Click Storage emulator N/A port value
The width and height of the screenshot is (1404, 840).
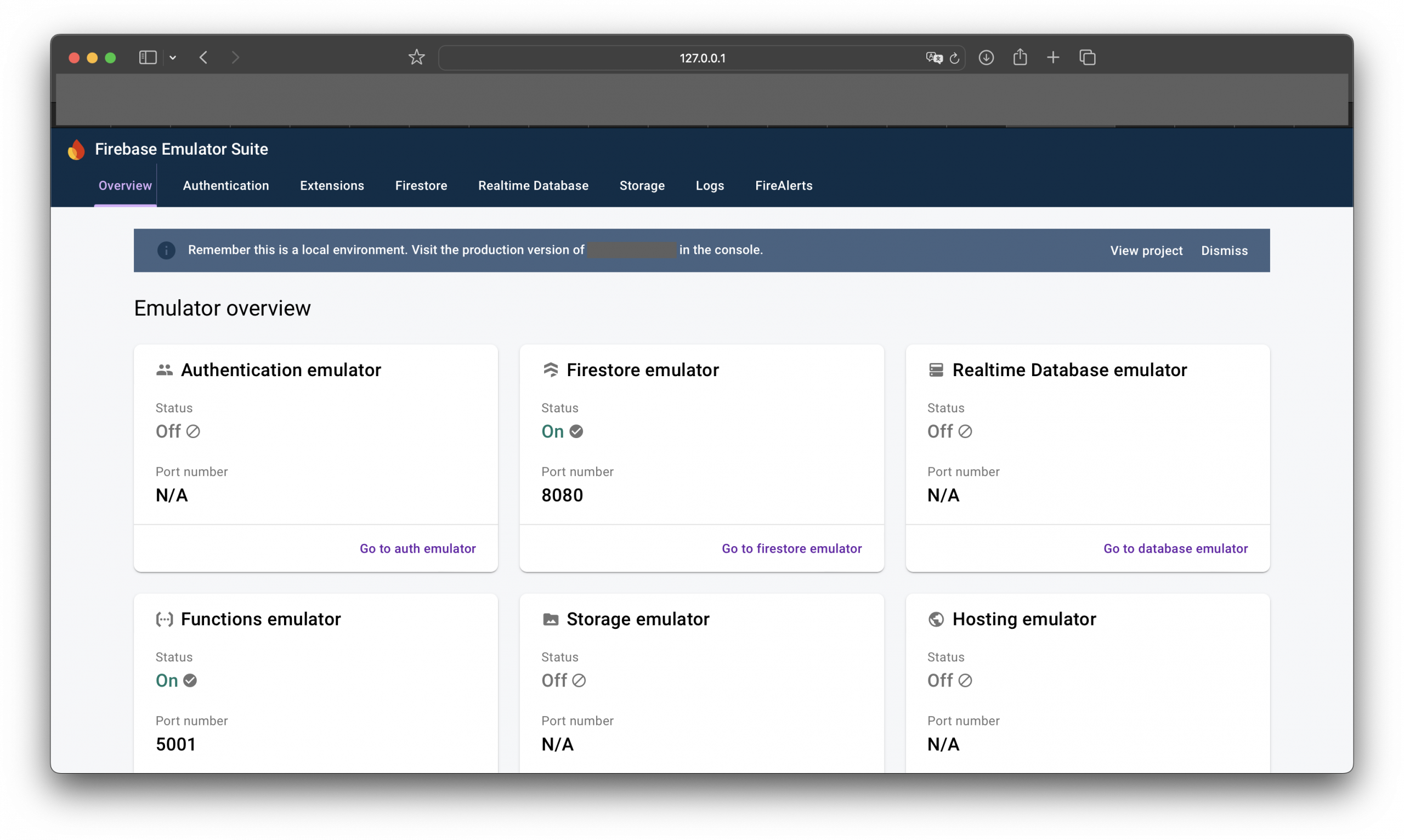[x=558, y=745]
